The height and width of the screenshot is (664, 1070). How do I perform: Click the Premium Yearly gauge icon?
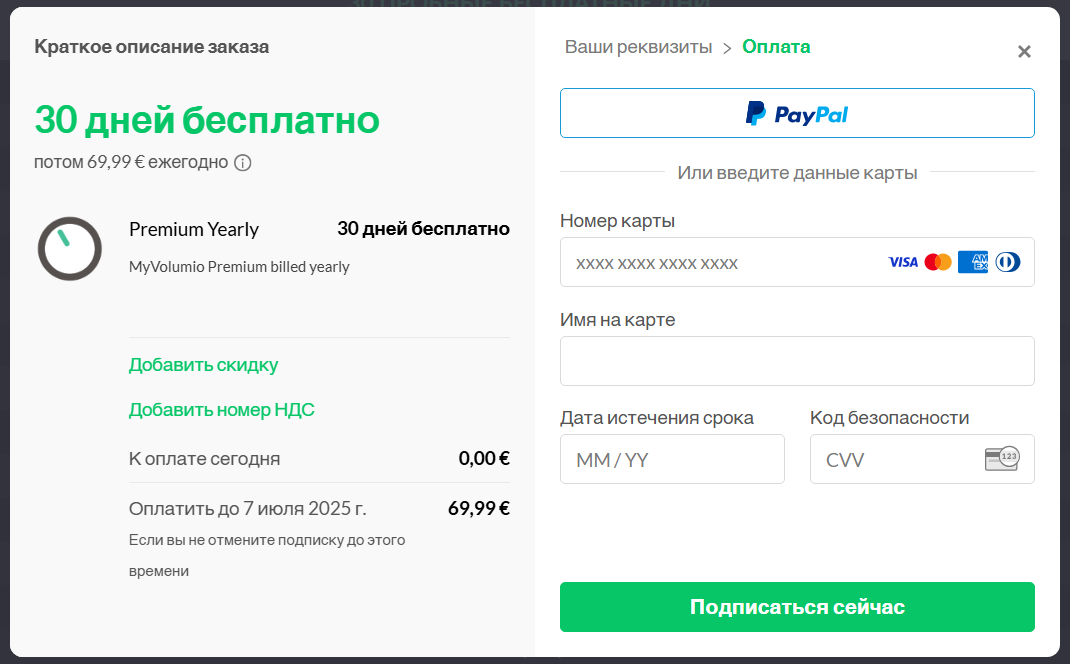coord(70,248)
